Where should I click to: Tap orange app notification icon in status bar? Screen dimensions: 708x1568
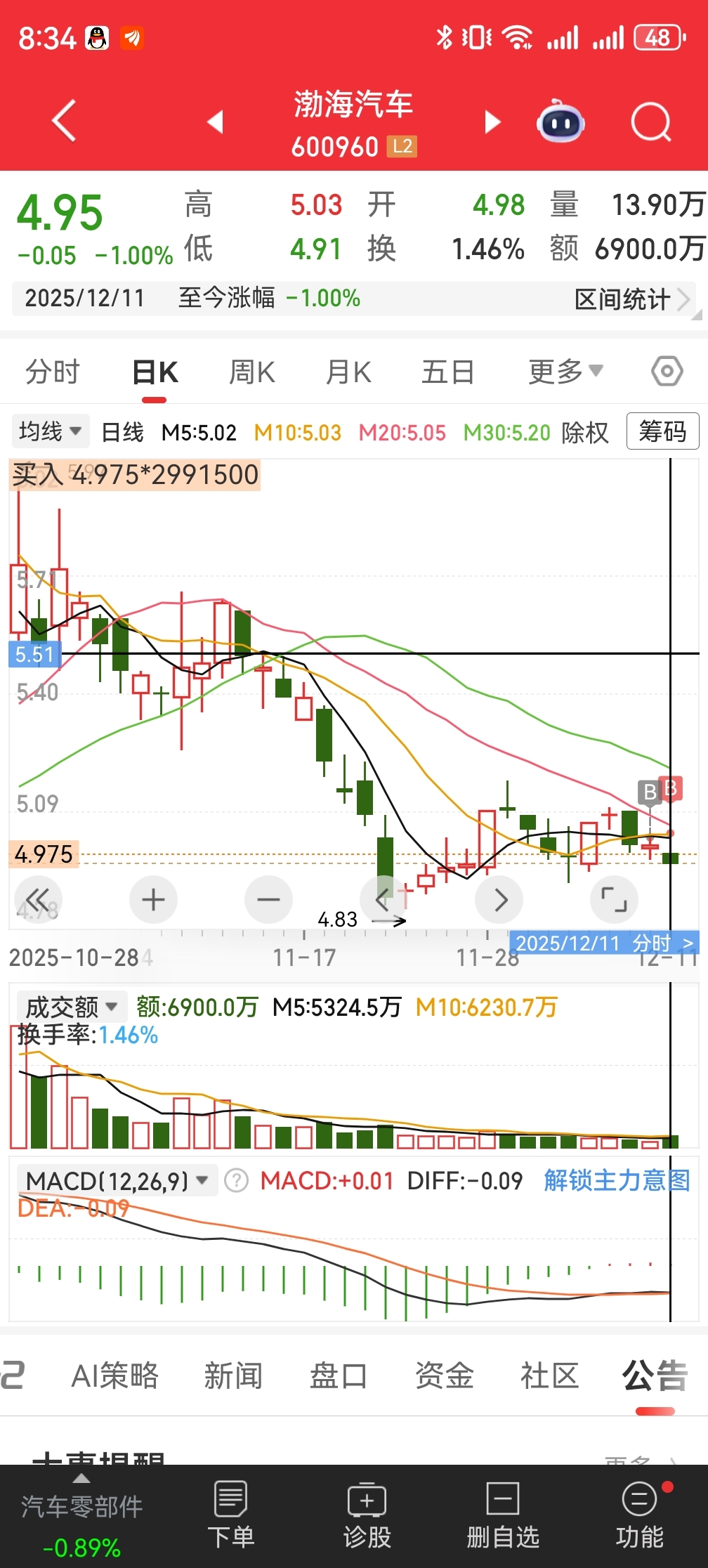[131, 37]
